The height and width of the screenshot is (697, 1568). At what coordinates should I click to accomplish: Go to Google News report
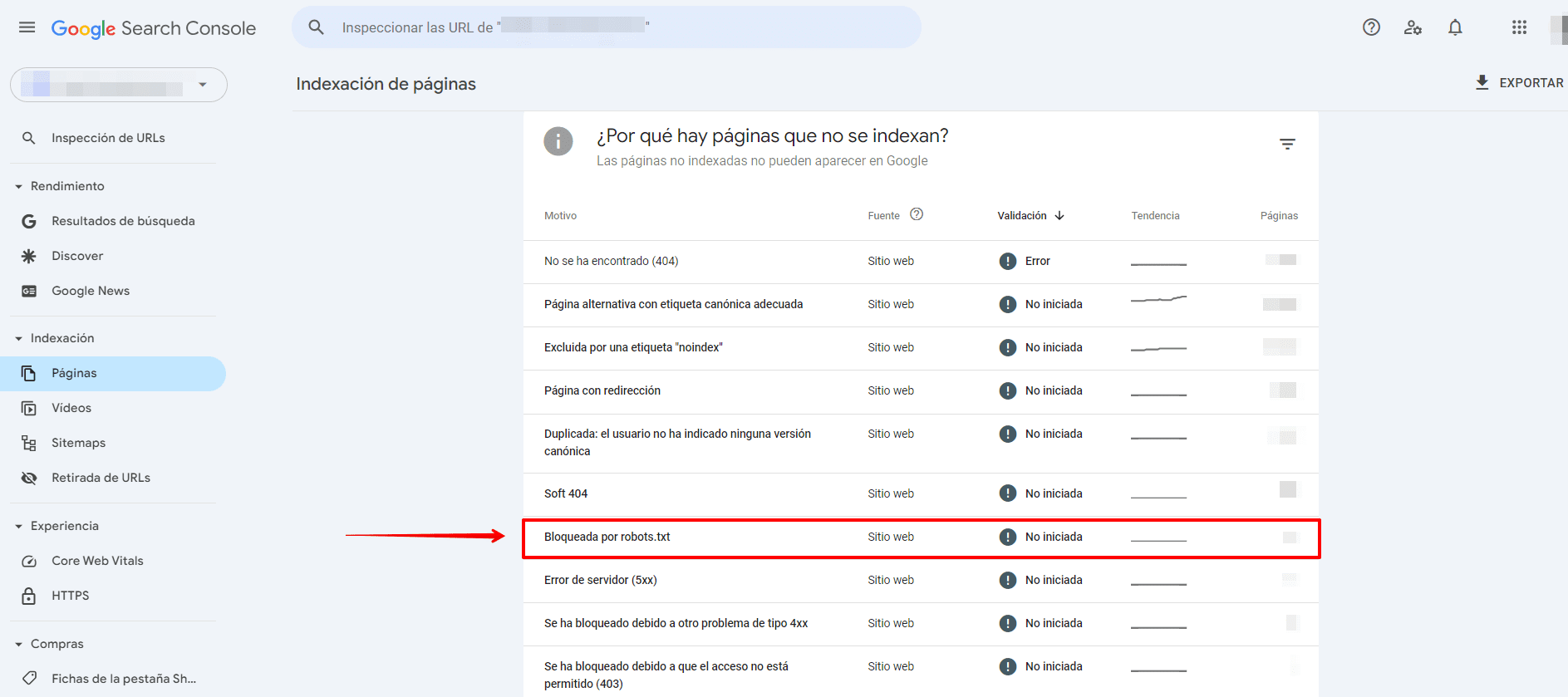113,291
